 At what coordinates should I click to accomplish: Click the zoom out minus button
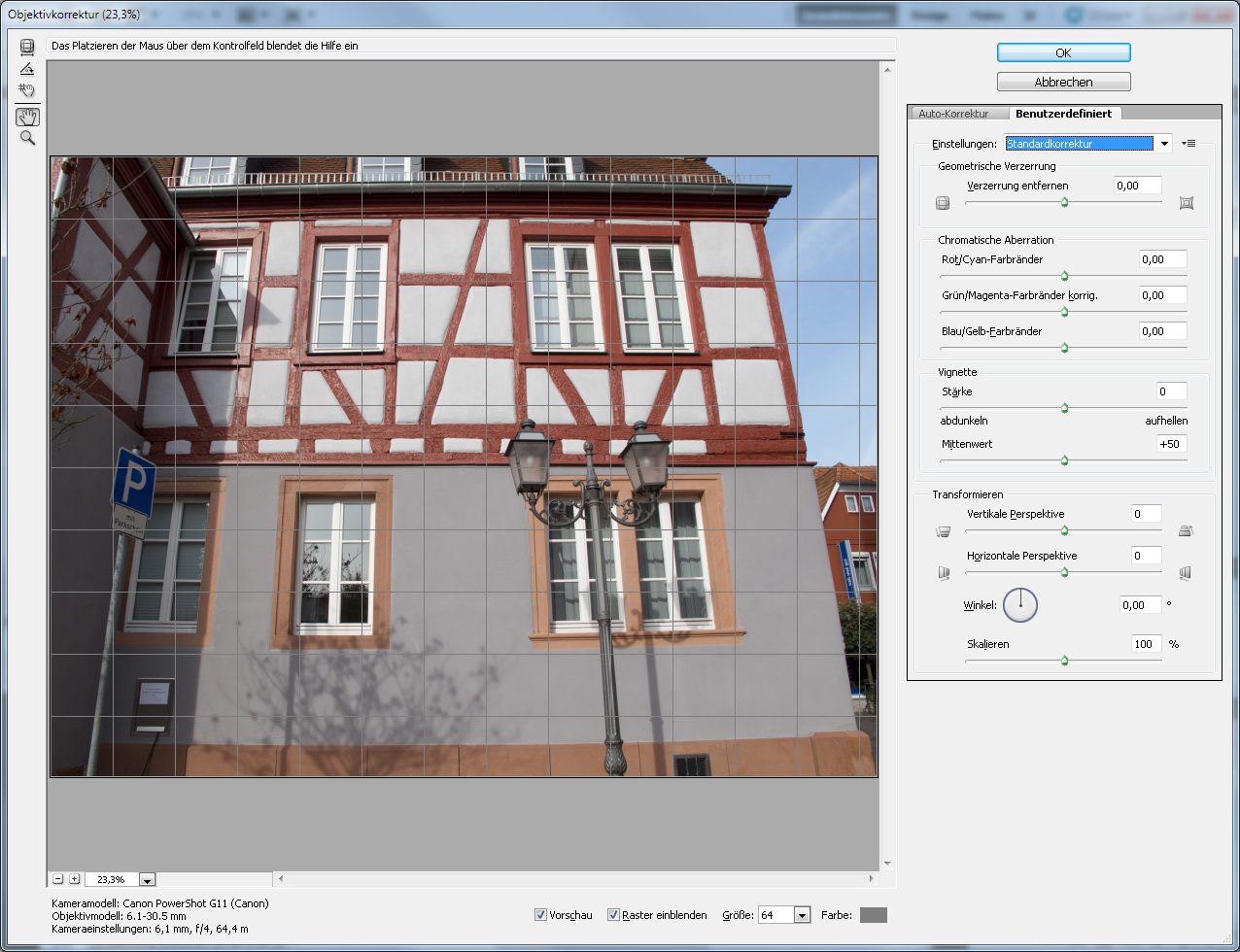[58, 879]
